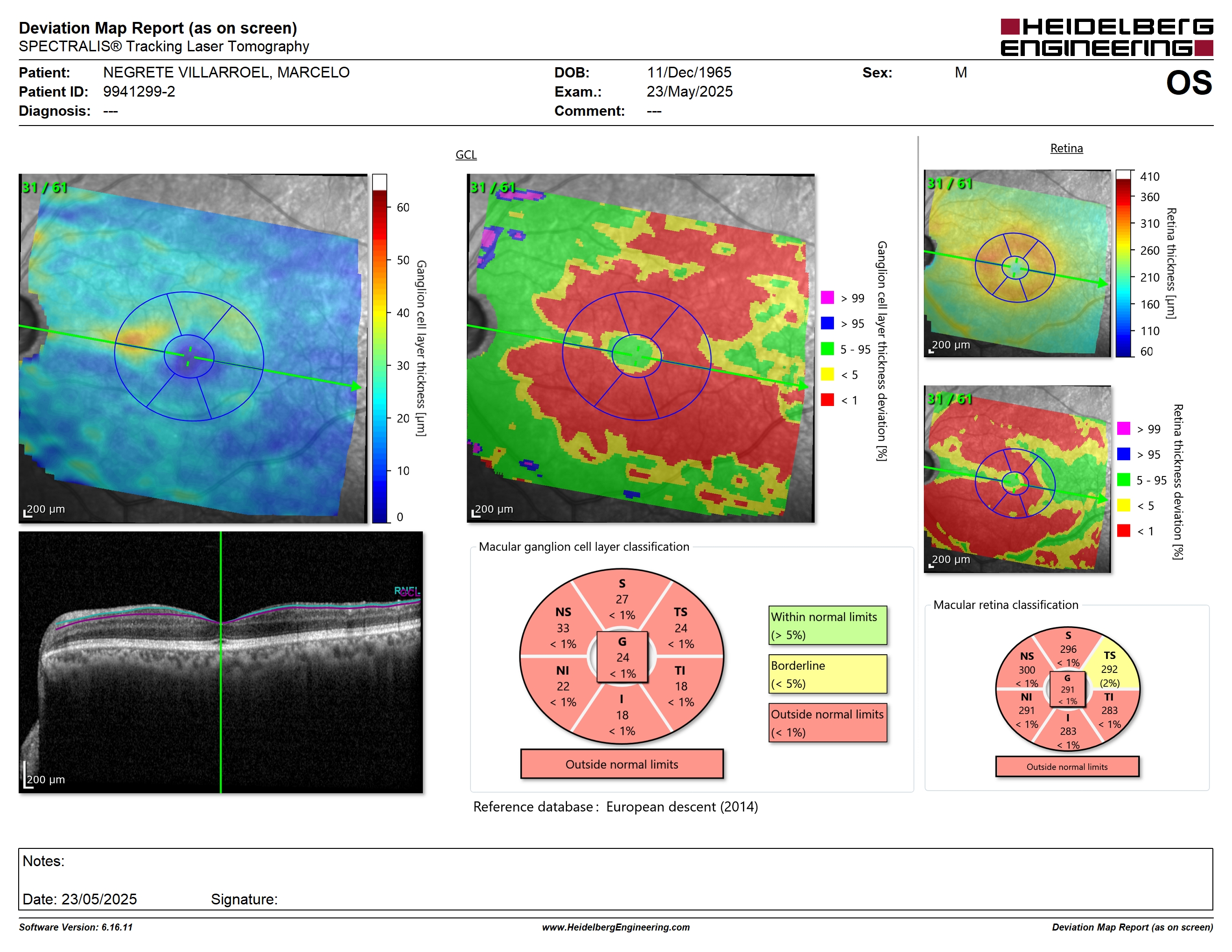Click the retina sector S value 296
This screenshot has height=952, width=1232.
click(x=1068, y=649)
